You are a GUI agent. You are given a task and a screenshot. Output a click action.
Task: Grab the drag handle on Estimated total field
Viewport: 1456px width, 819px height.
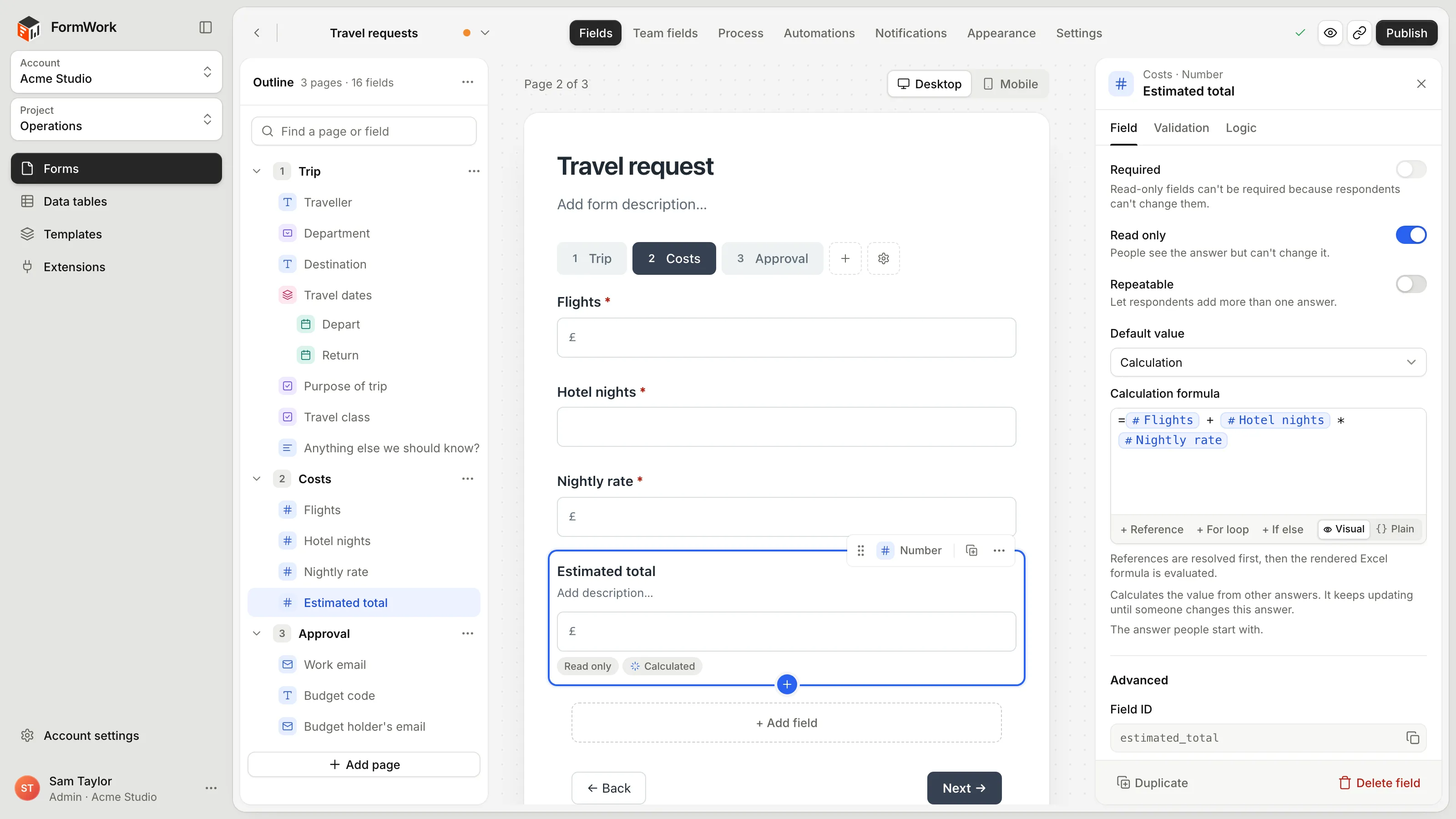tap(860, 550)
